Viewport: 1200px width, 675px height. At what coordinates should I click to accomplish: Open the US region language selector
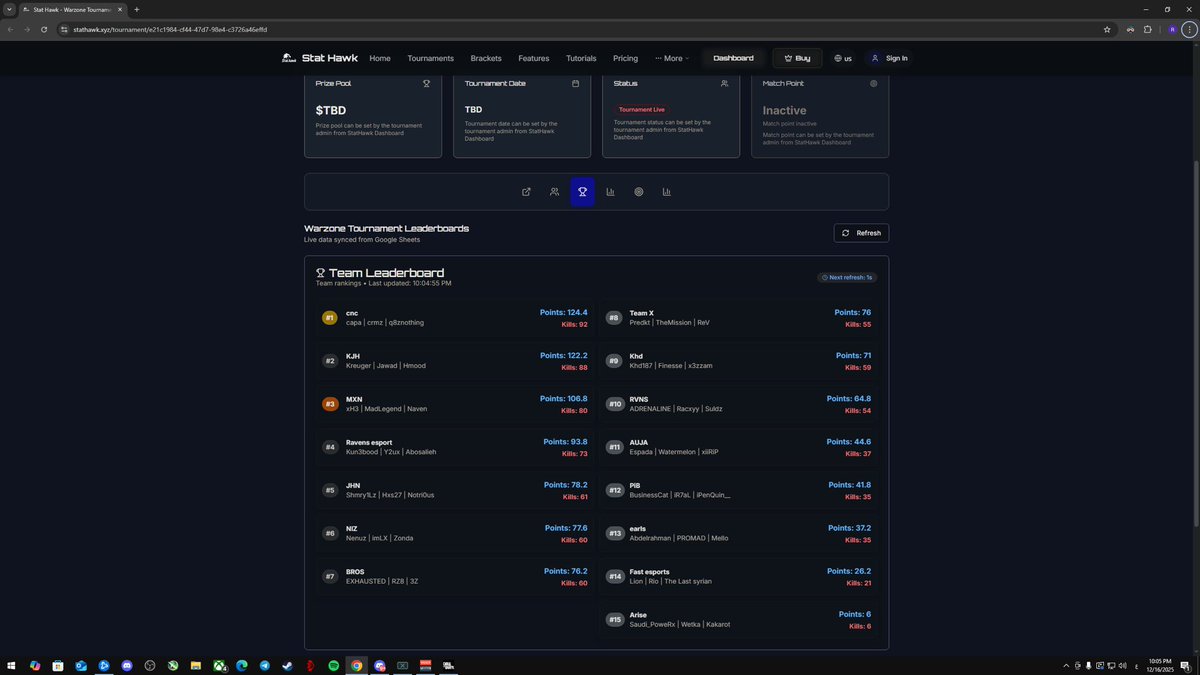click(x=843, y=58)
